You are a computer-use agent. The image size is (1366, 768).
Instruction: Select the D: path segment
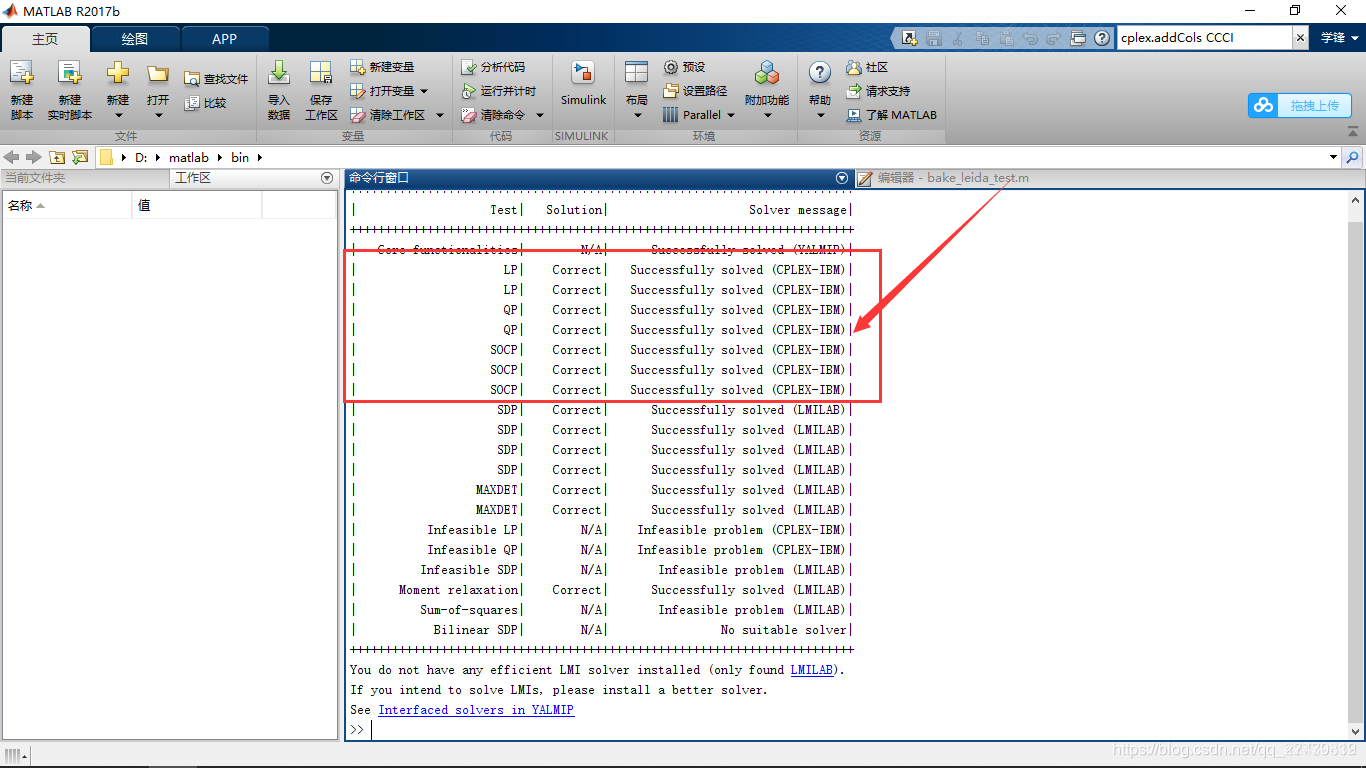141,158
